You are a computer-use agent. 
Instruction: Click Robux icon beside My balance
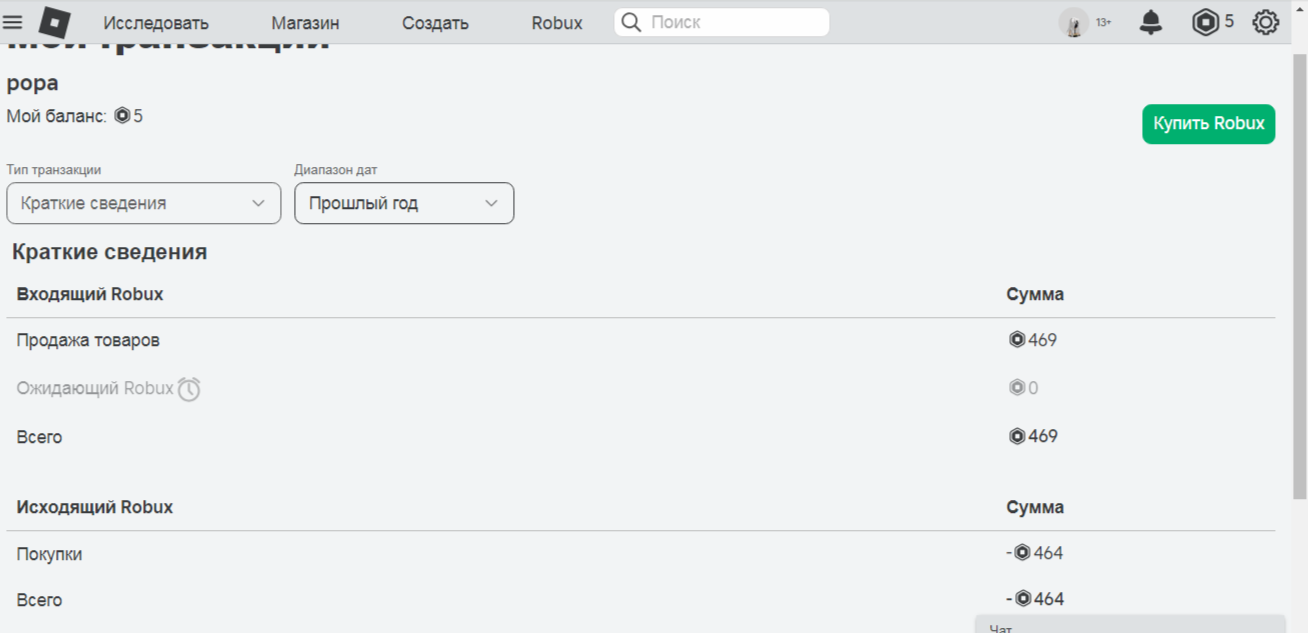[122, 116]
